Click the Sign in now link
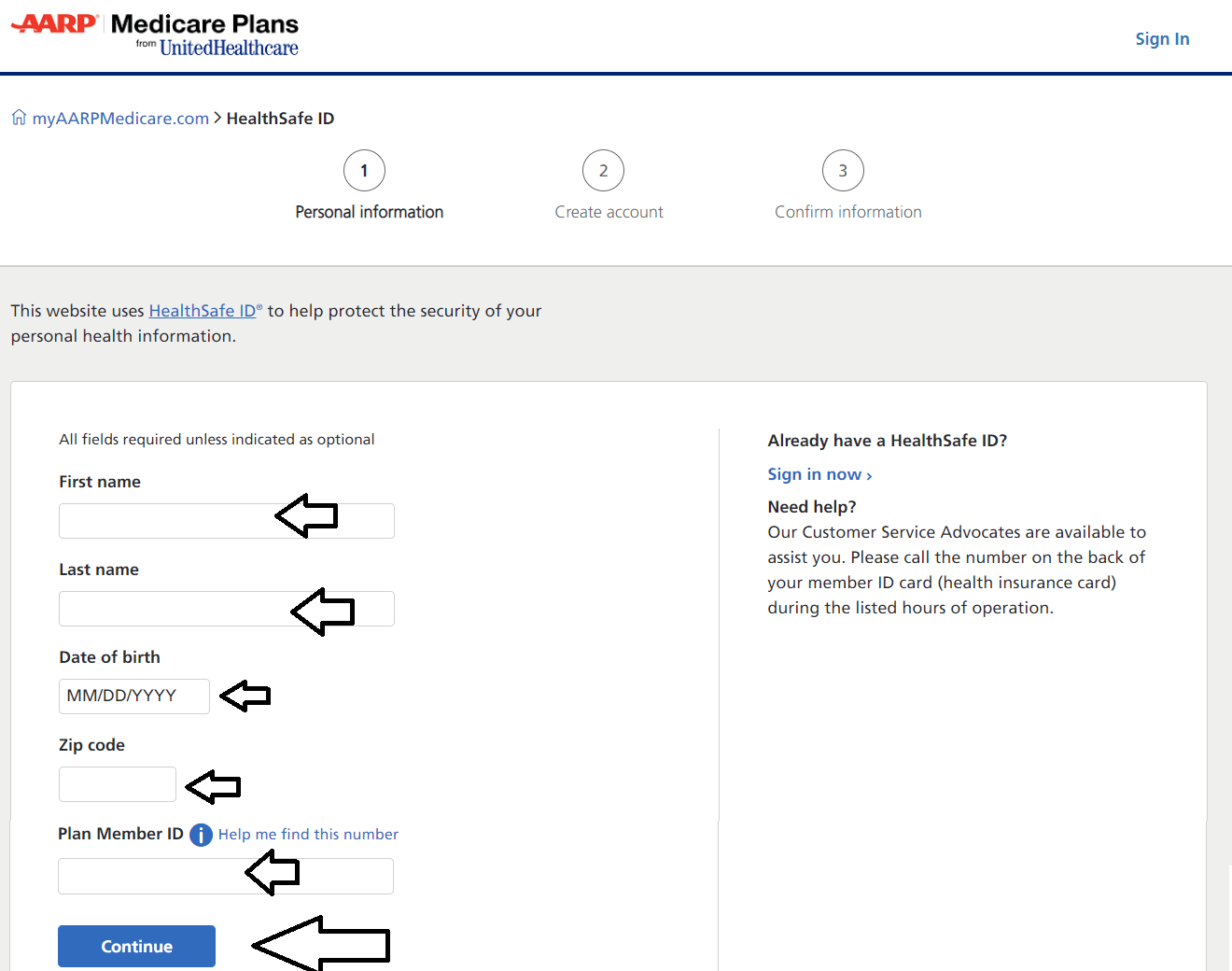This screenshot has height=971, width=1232. pos(819,474)
